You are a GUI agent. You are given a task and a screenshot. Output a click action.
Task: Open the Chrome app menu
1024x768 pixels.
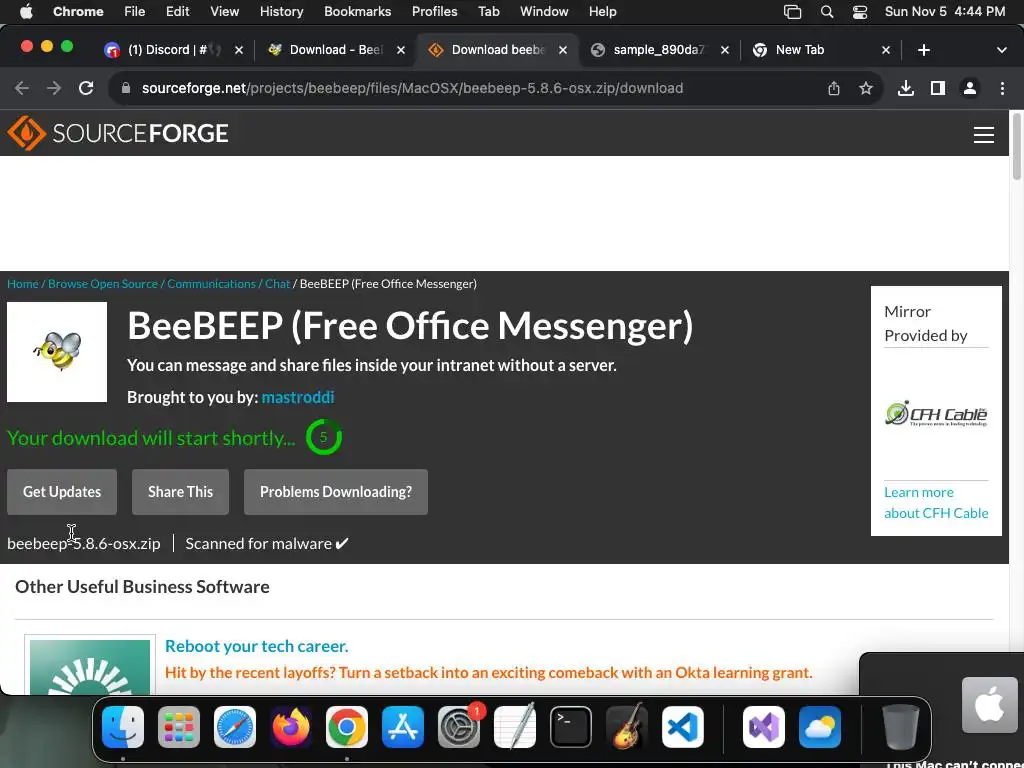point(78,12)
